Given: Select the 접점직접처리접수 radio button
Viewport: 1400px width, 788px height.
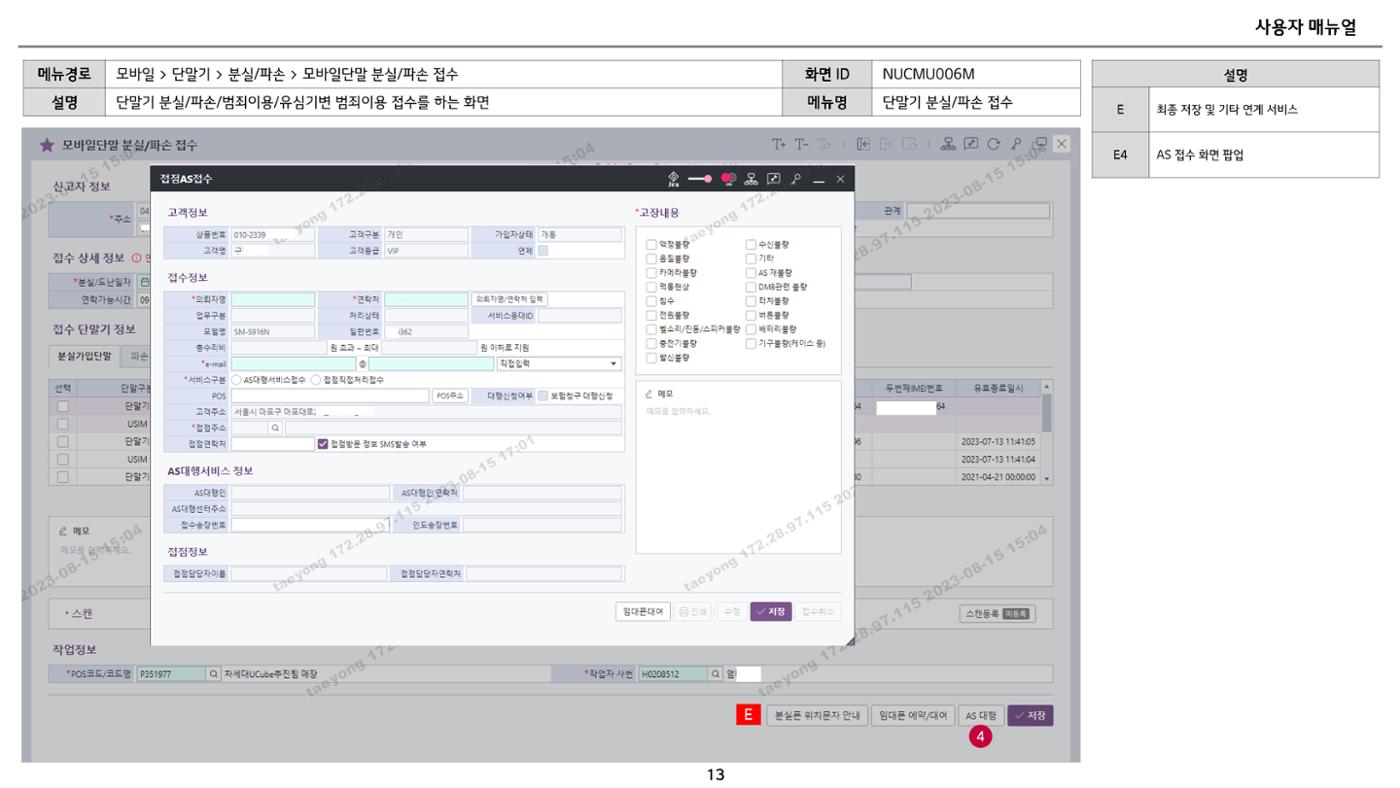Looking at the screenshot, I should (x=316, y=380).
